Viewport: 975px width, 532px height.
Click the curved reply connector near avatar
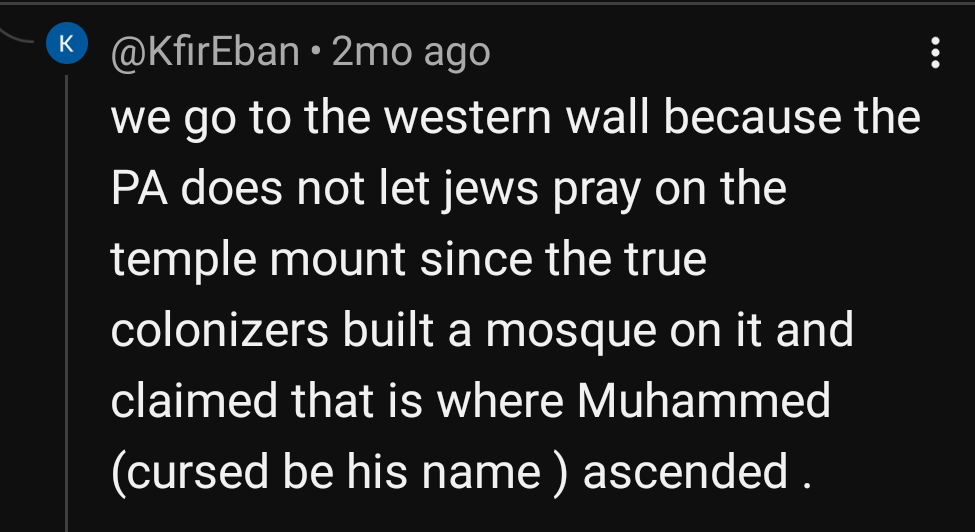[x=22, y=36]
